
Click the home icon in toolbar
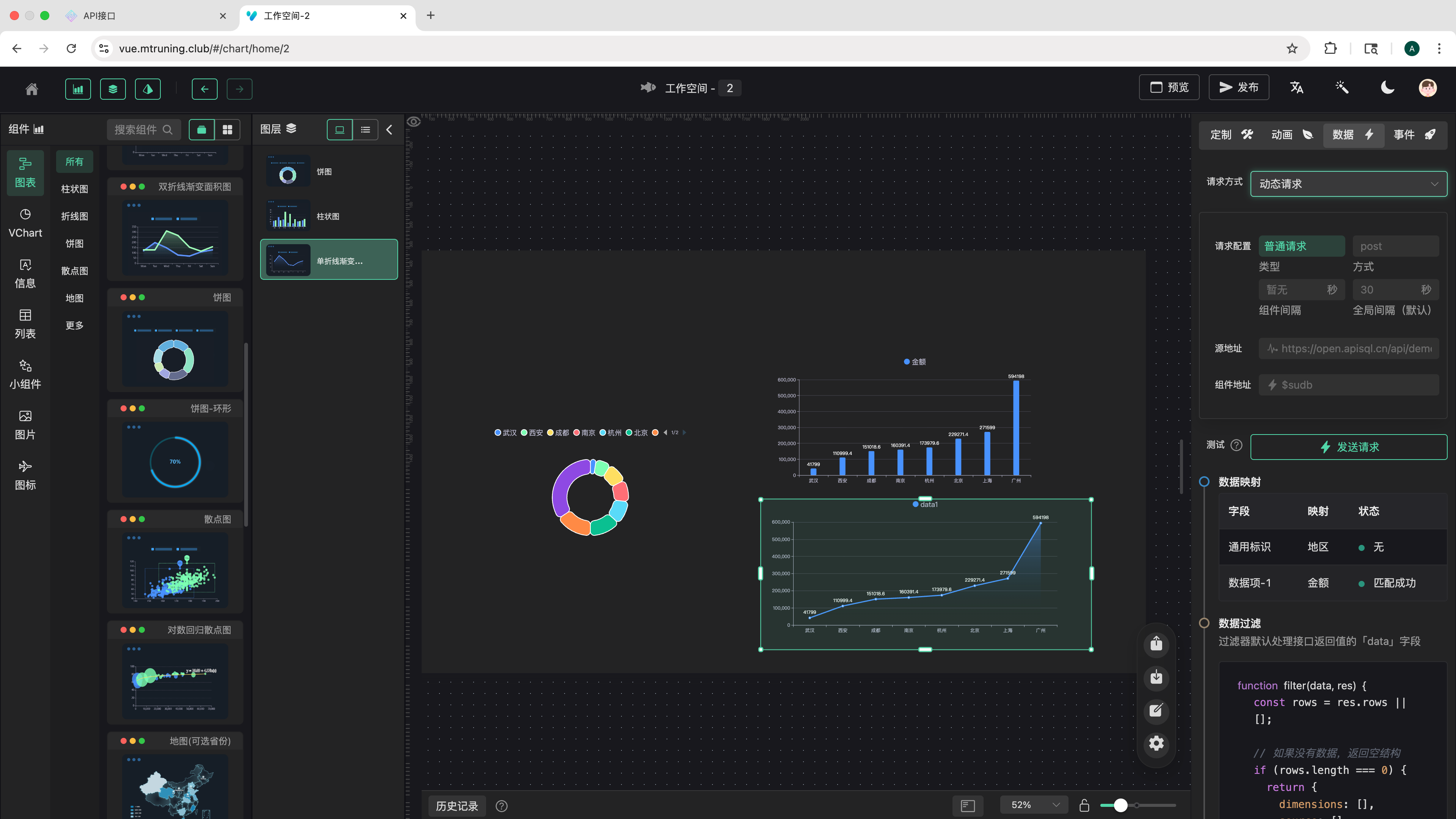(x=31, y=89)
